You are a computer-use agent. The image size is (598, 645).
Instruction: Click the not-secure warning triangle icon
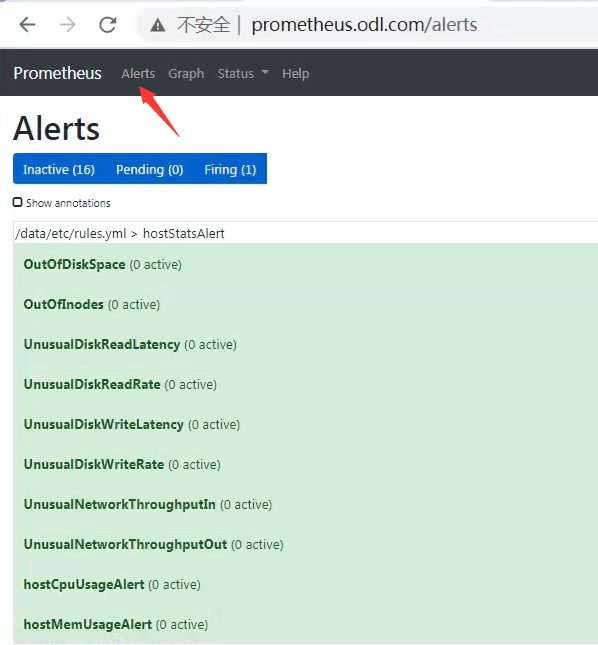(x=158, y=26)
